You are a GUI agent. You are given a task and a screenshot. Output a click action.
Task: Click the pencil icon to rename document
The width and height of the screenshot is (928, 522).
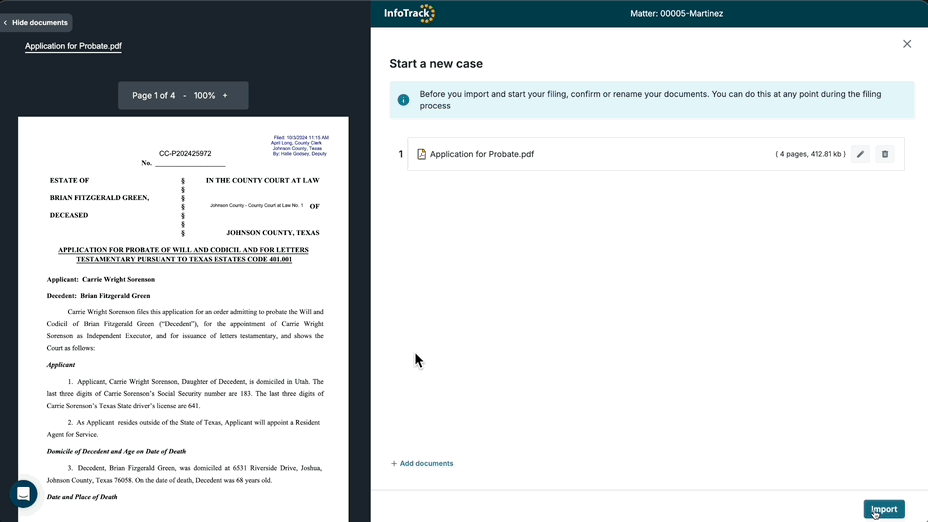860,154
